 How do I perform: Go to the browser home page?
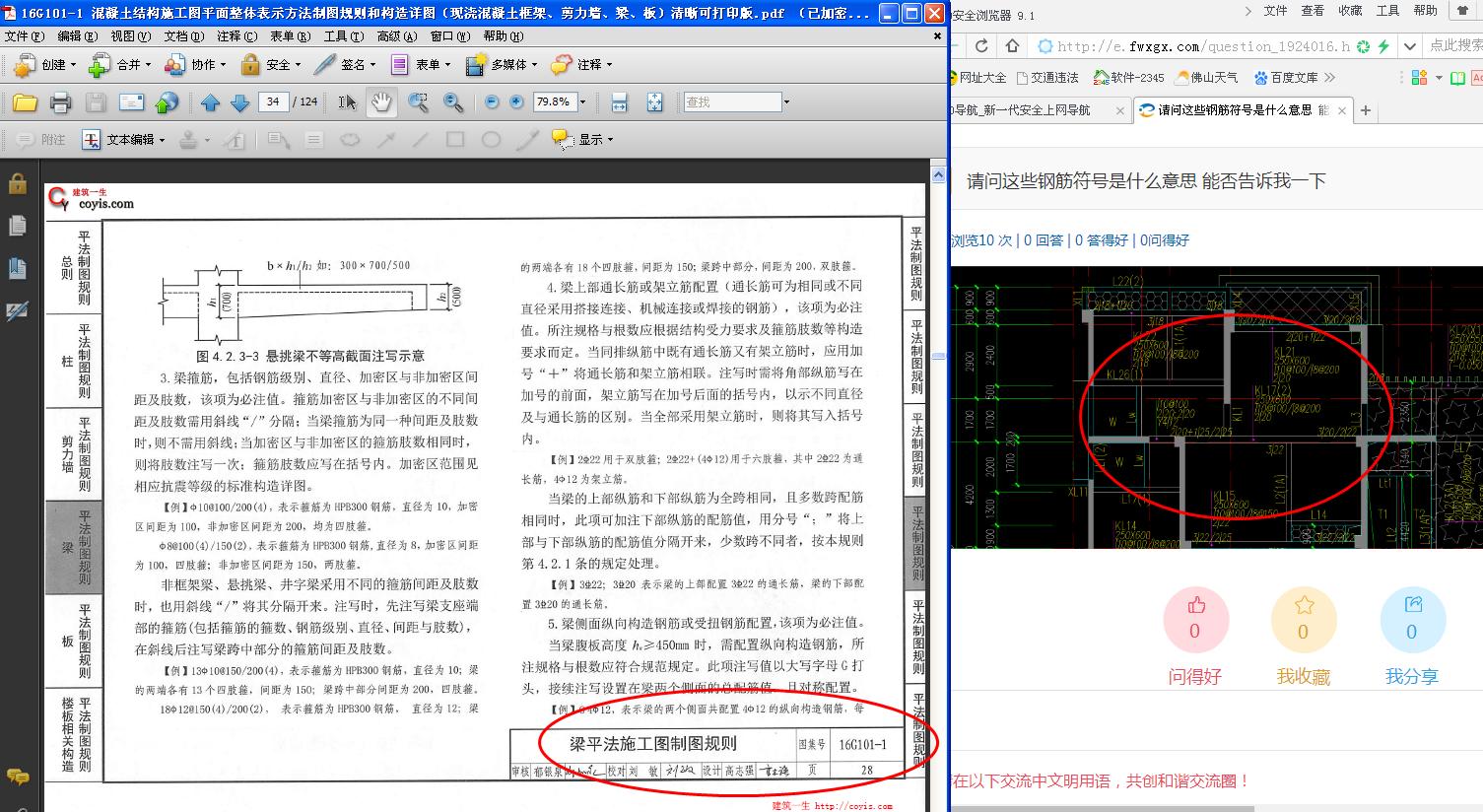click(x=1012, y=45)
